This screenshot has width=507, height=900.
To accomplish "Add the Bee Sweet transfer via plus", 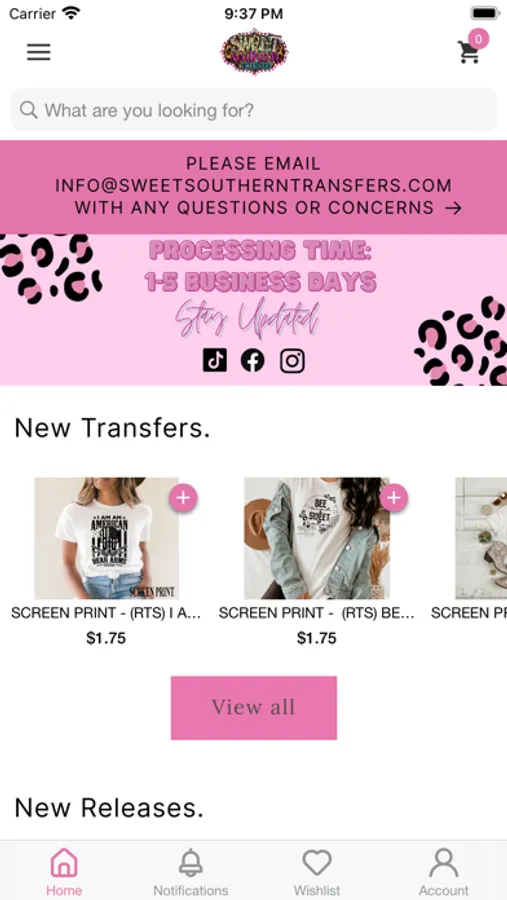I will tap(394, 498).
